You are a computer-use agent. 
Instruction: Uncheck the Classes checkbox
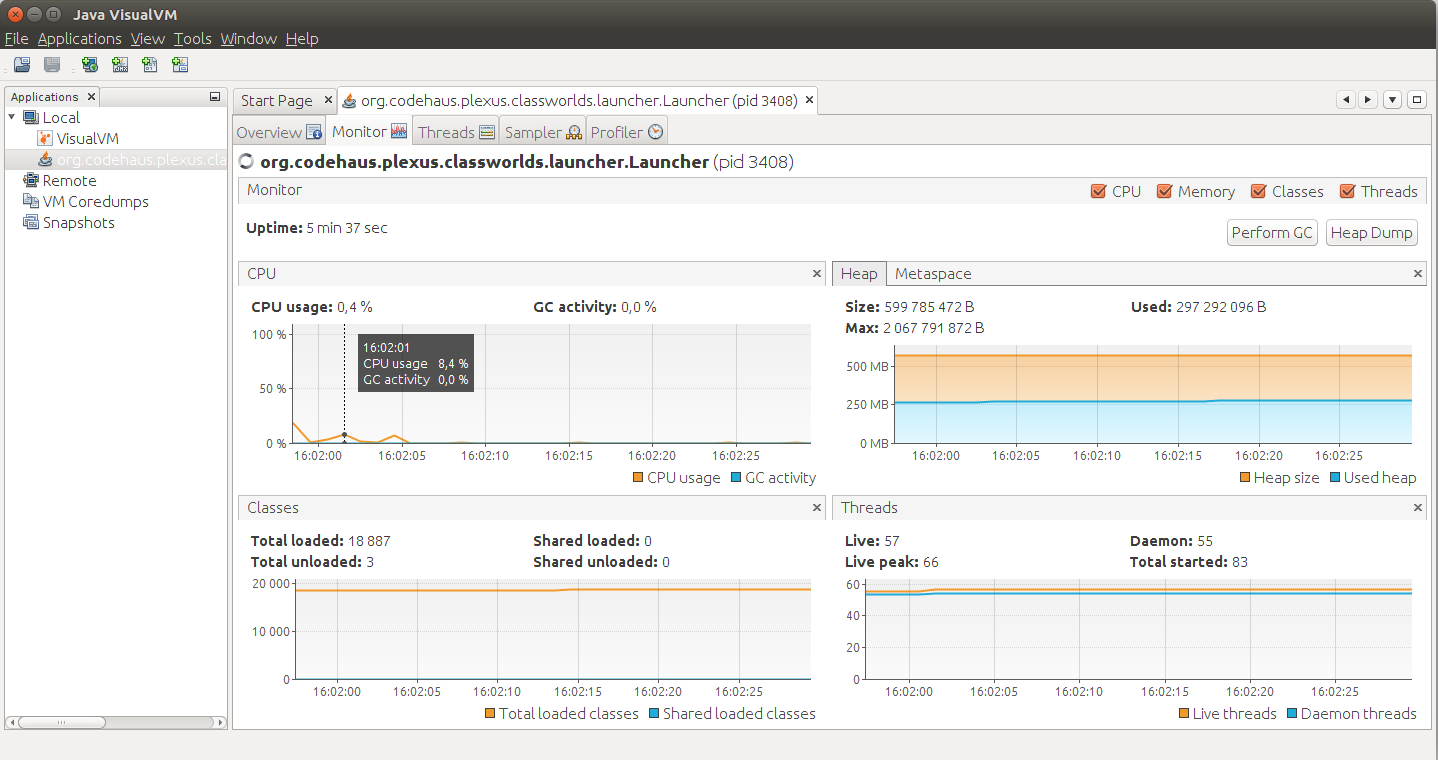click(x=1258, y=192)
